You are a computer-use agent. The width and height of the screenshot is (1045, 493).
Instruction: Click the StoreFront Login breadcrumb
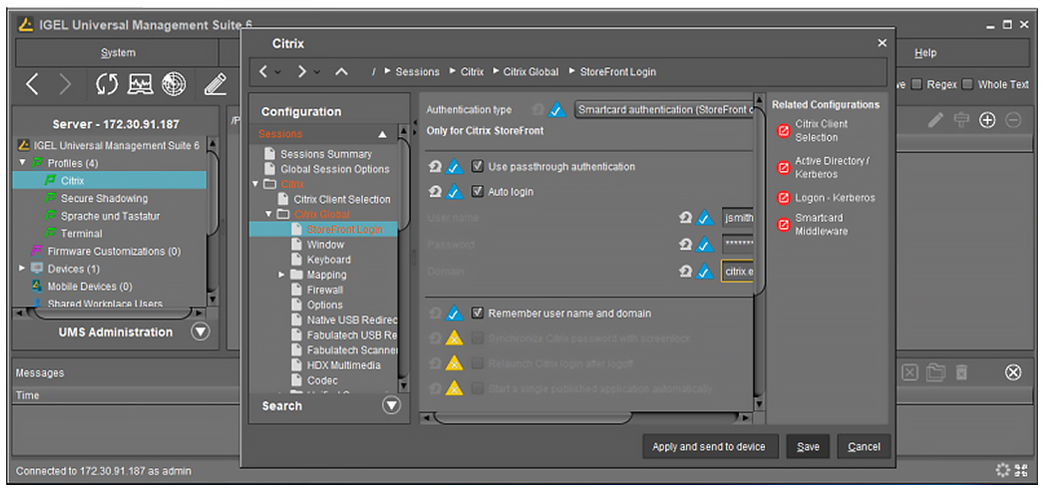pyautogui.click(x=618, y=71)
